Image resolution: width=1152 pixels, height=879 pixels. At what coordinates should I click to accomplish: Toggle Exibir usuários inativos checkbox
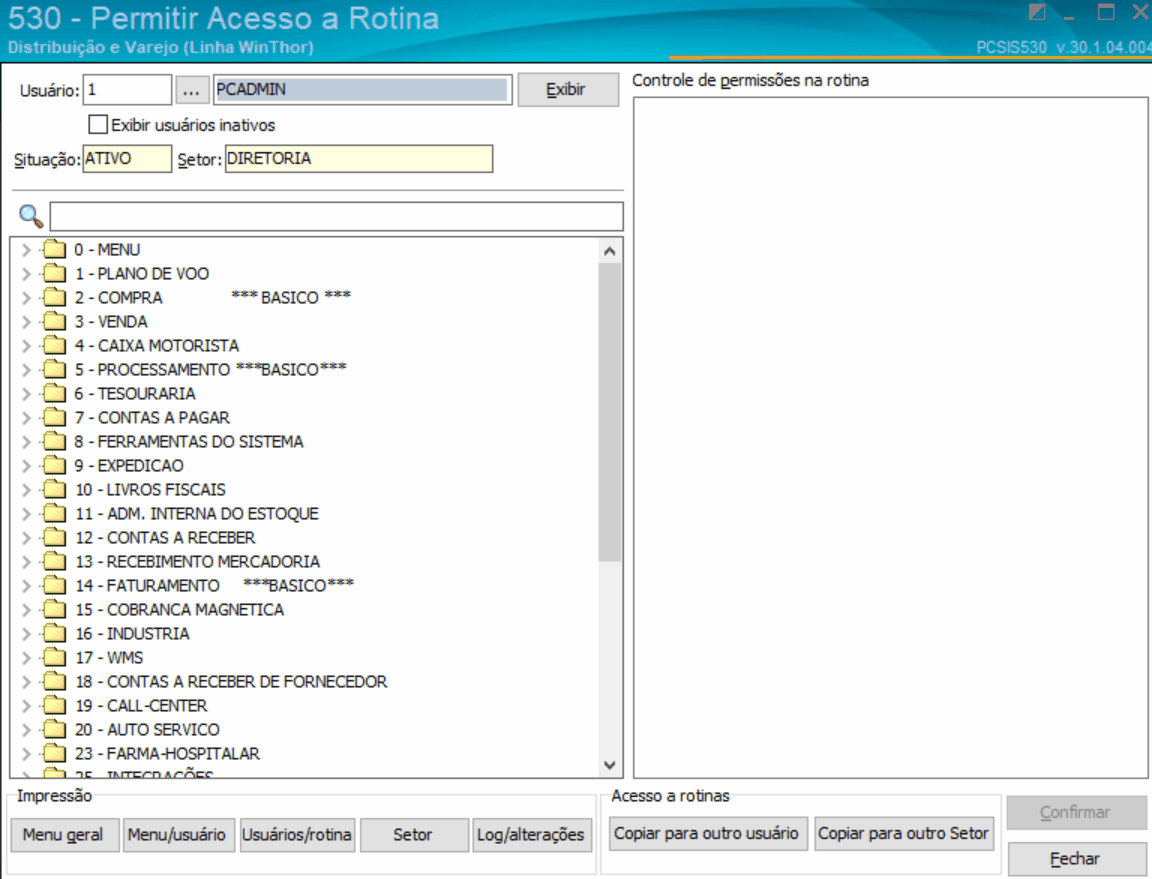98,124
